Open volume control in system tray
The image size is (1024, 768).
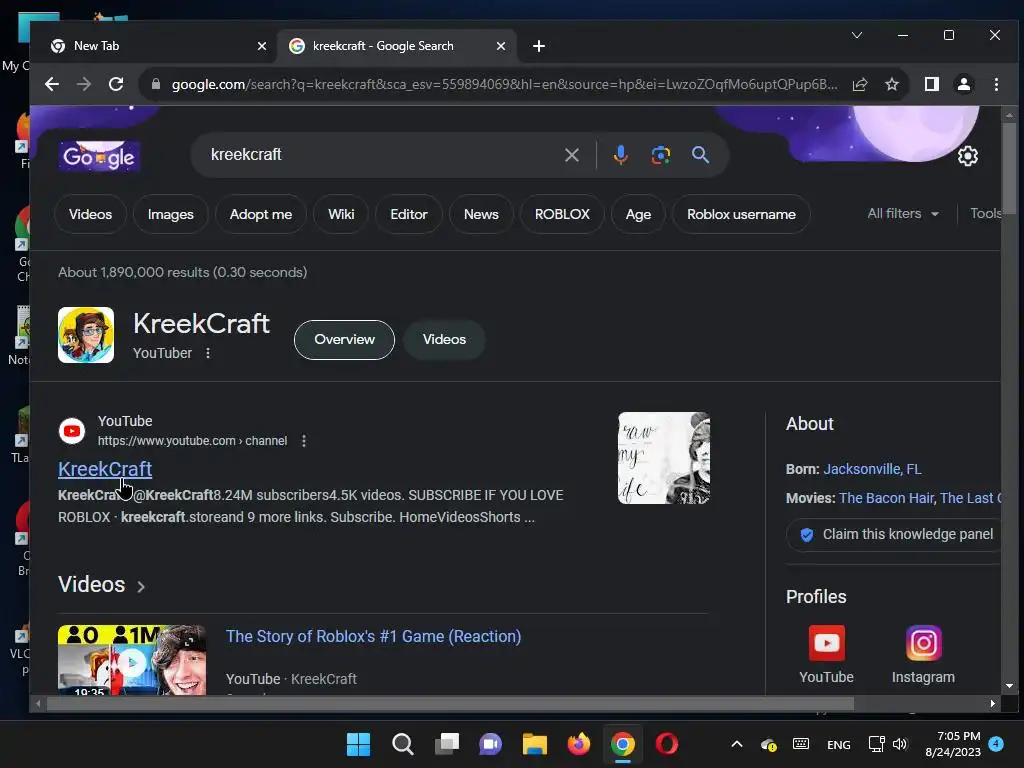click(x=900, y=744)
